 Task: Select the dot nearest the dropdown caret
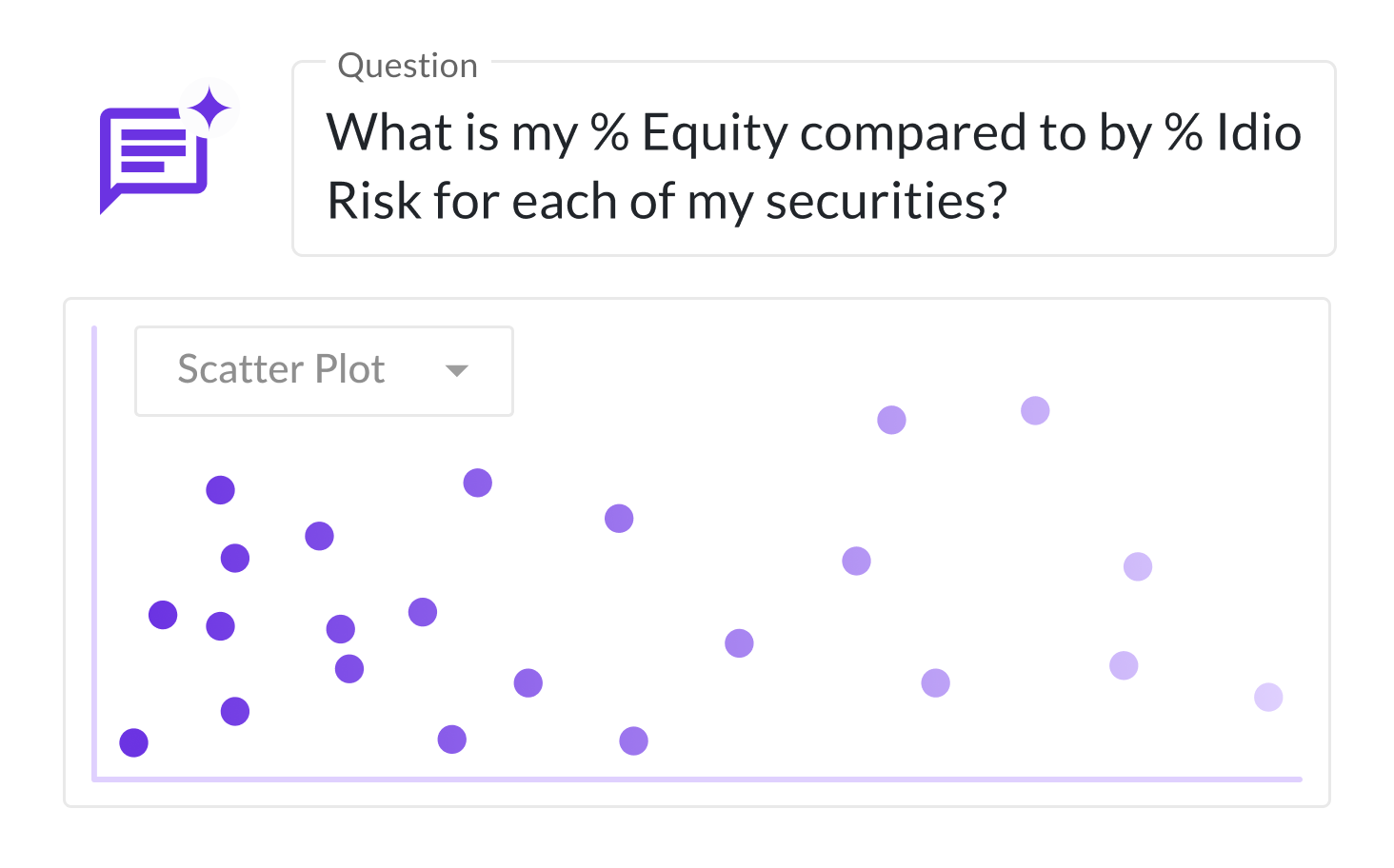pos(477,483)
